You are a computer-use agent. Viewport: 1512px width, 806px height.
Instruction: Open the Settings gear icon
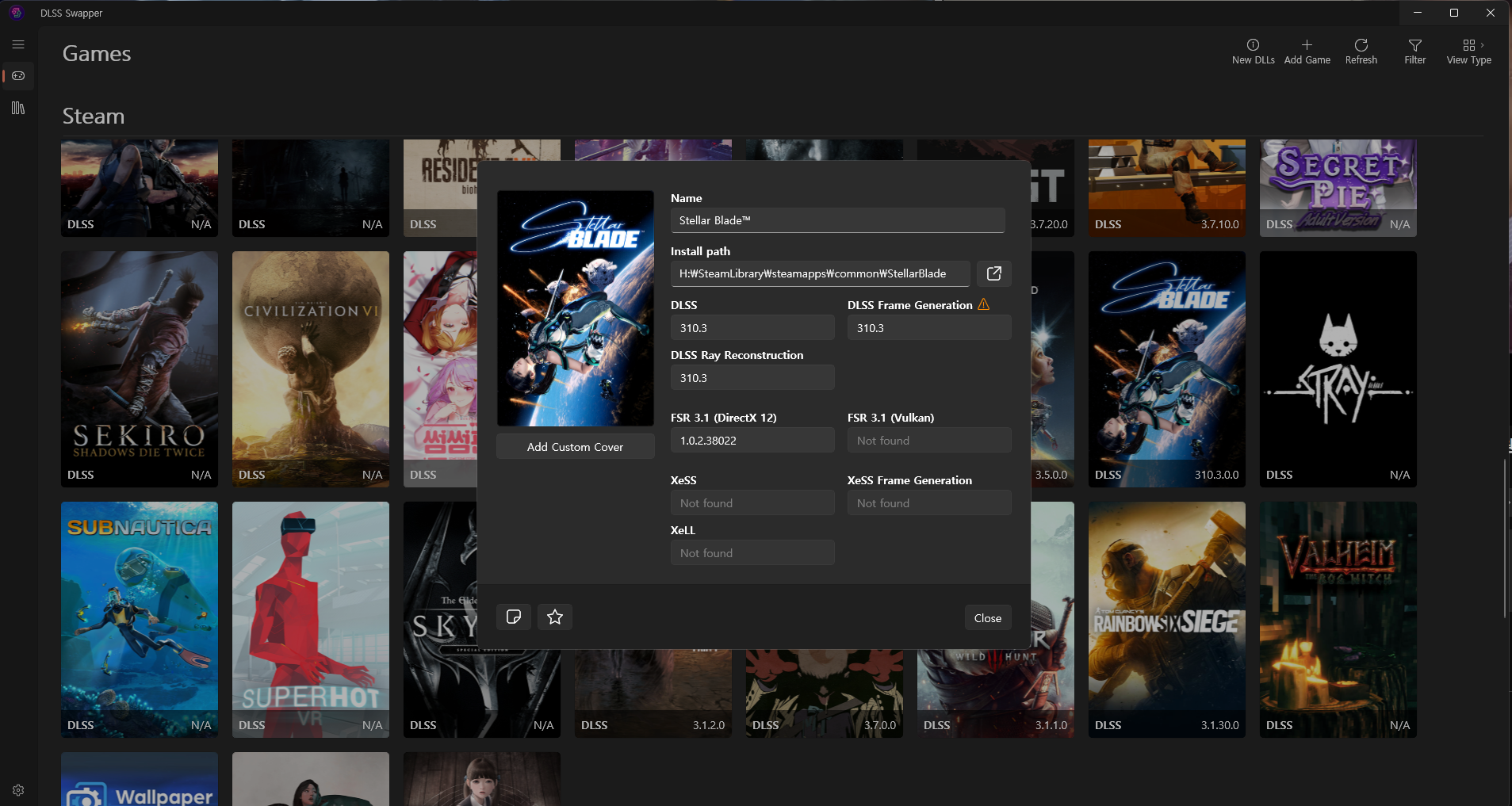18,790
